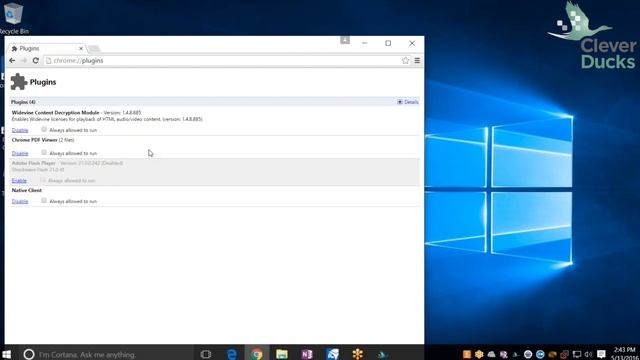Open Task View from the taskbar
Viewport: 640px width, 360px height.
(x=206, y=354)
